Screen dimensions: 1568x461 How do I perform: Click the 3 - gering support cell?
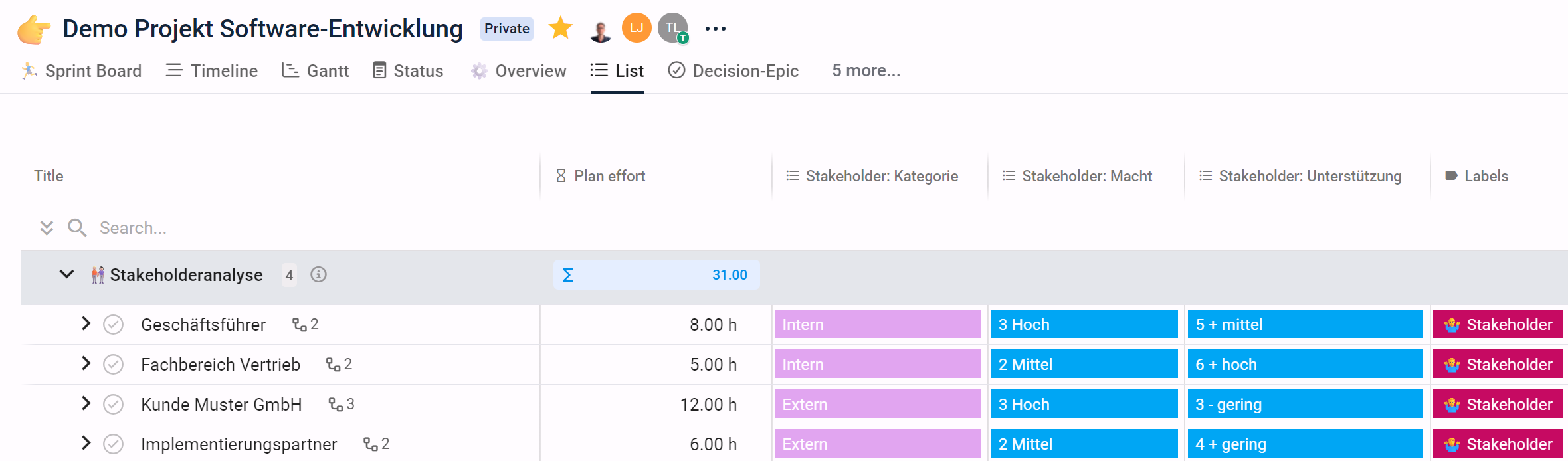click(1305, 404)
